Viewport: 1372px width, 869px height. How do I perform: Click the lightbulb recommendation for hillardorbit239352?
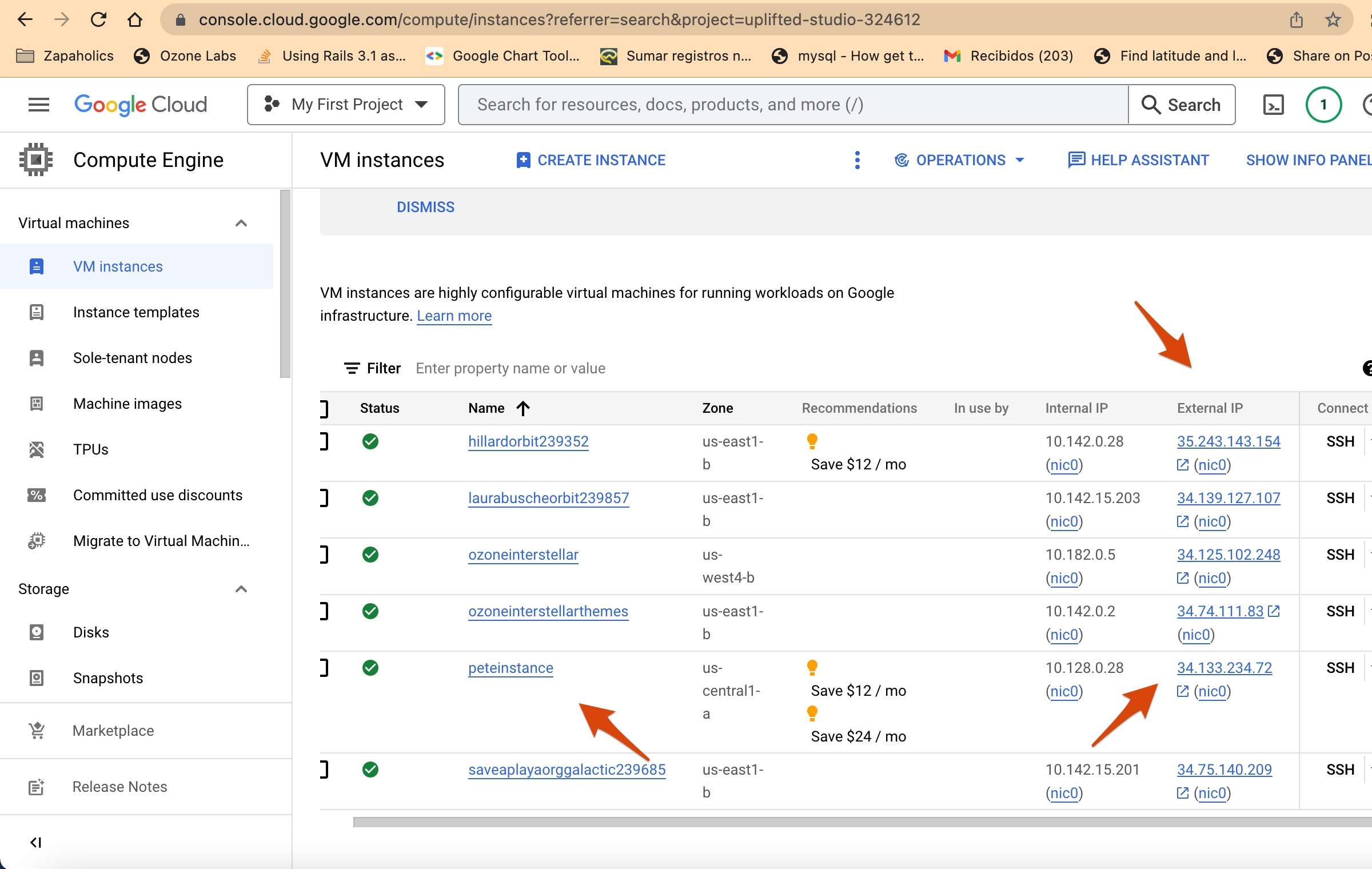[812, 441]
